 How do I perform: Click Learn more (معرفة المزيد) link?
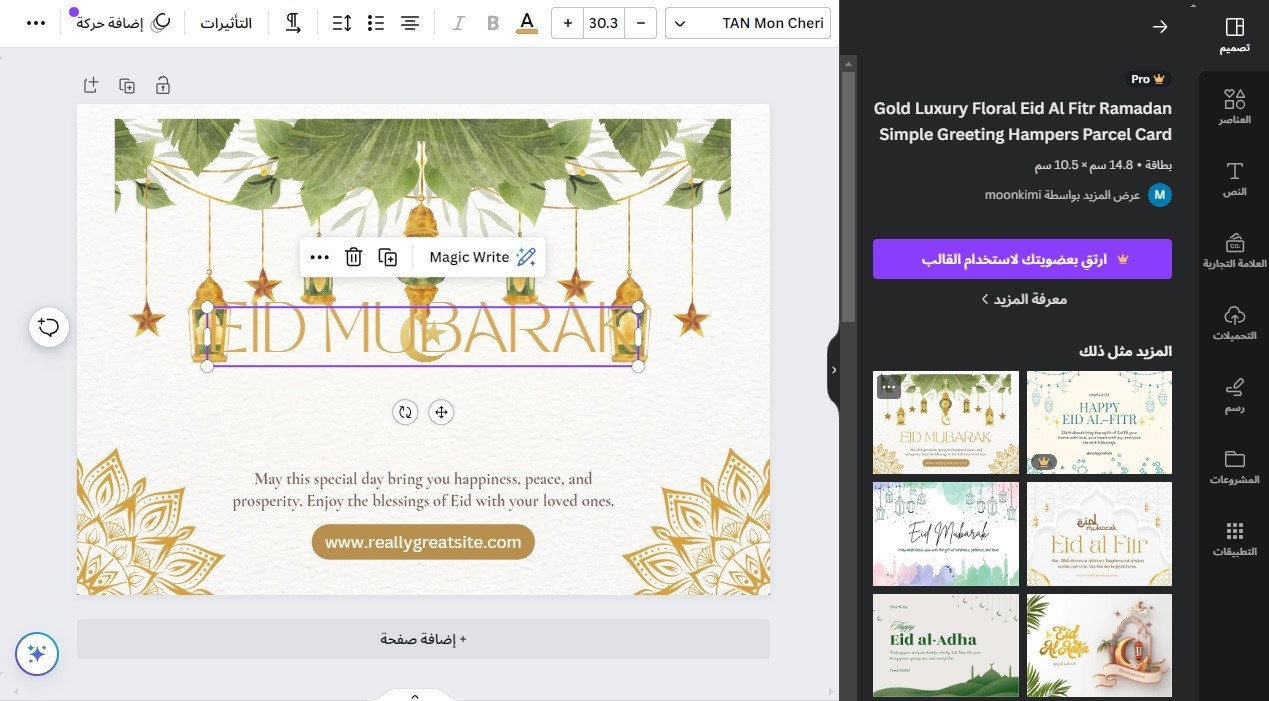(1024, 299)
